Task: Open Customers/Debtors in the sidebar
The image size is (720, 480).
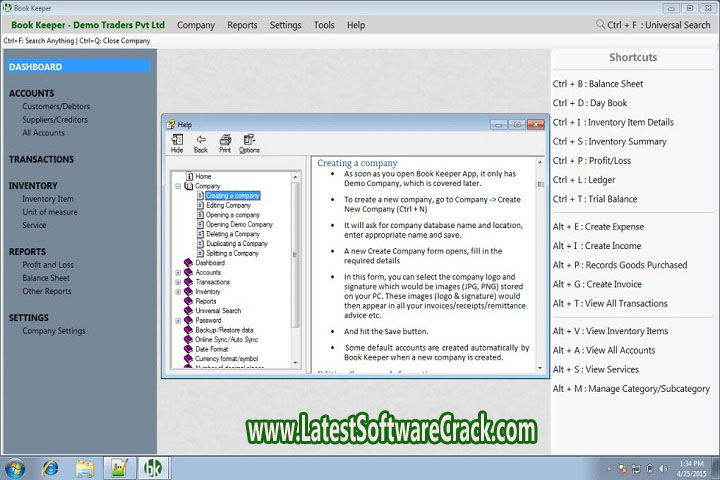Action: (55, 106)
